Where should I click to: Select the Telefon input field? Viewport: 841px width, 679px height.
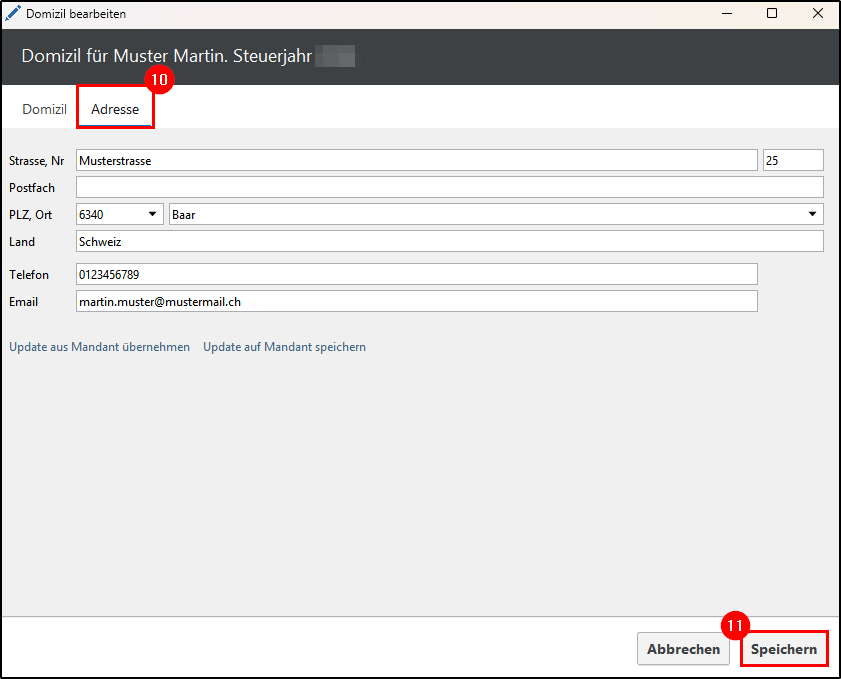point(416,274)
